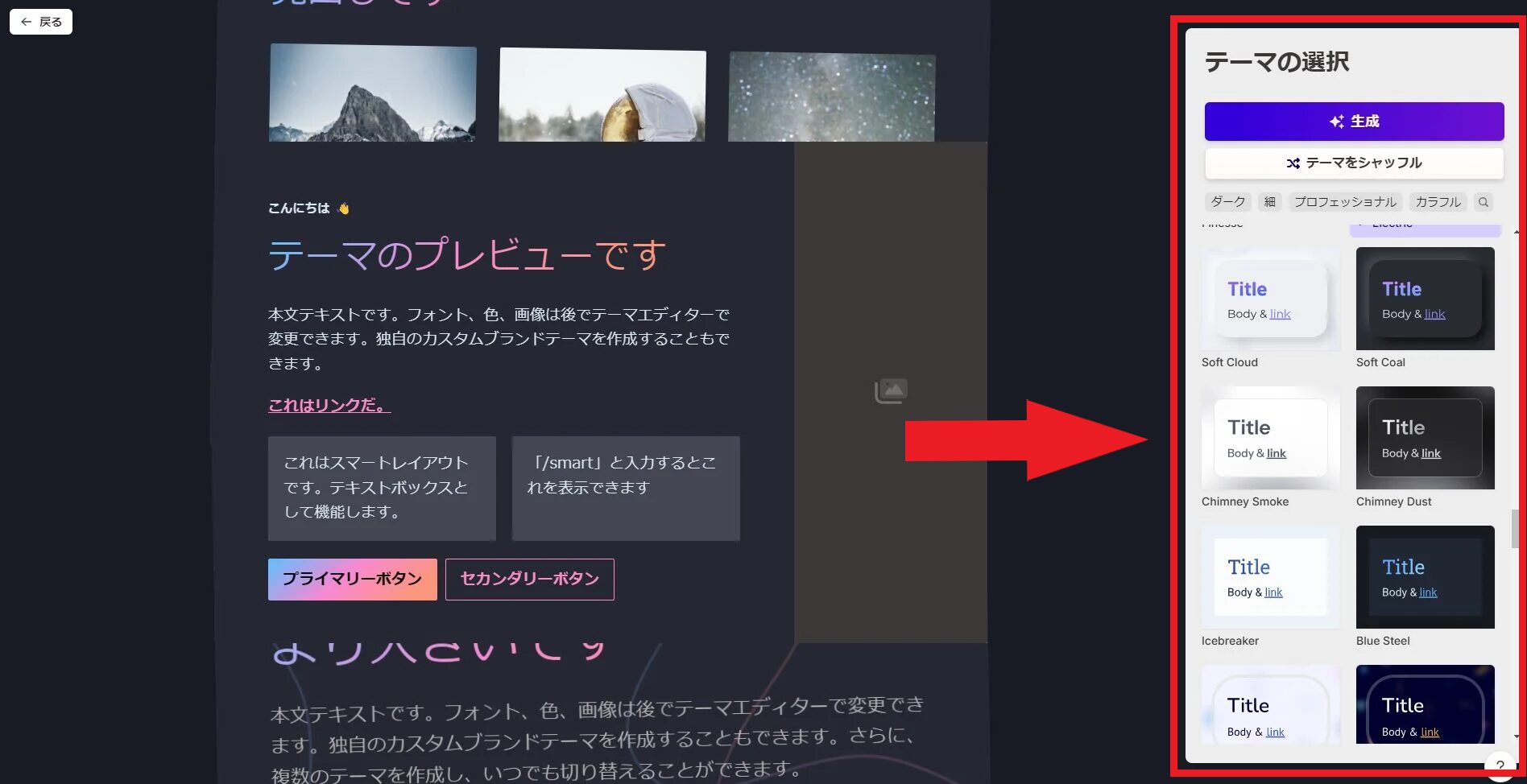Click the mountain preview image

coord(373,93)
